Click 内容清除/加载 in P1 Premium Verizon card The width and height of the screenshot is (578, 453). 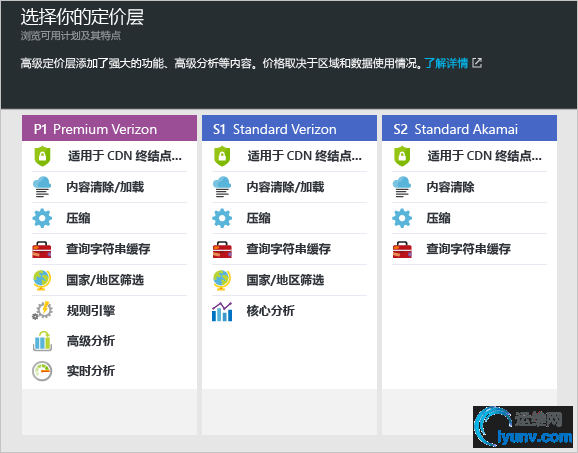pyautogui.click(x=105, y=187)
